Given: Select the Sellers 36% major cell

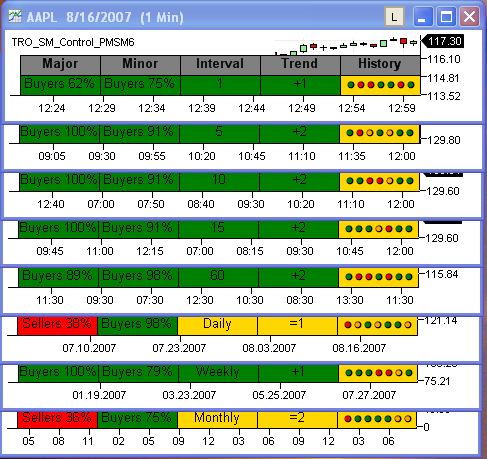Looking at the screenshot, I should [x=57, y=419].
